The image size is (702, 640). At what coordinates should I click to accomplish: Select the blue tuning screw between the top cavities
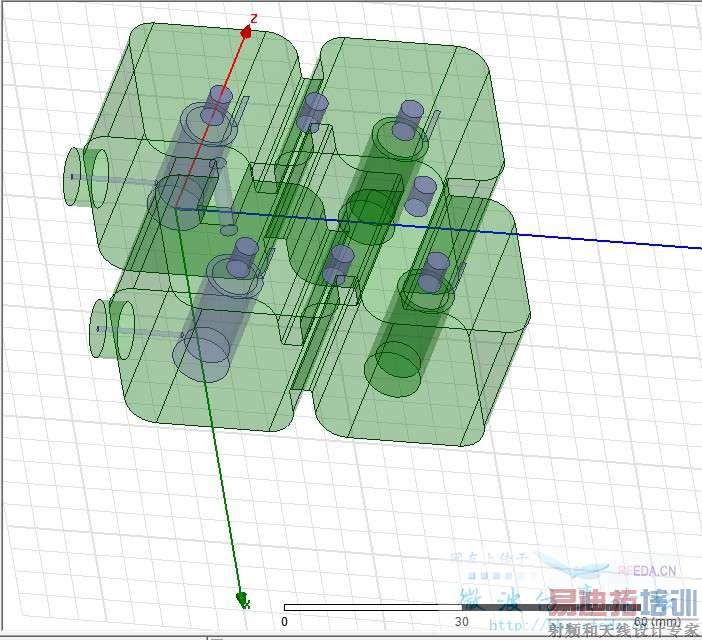(x=313, y=112)
